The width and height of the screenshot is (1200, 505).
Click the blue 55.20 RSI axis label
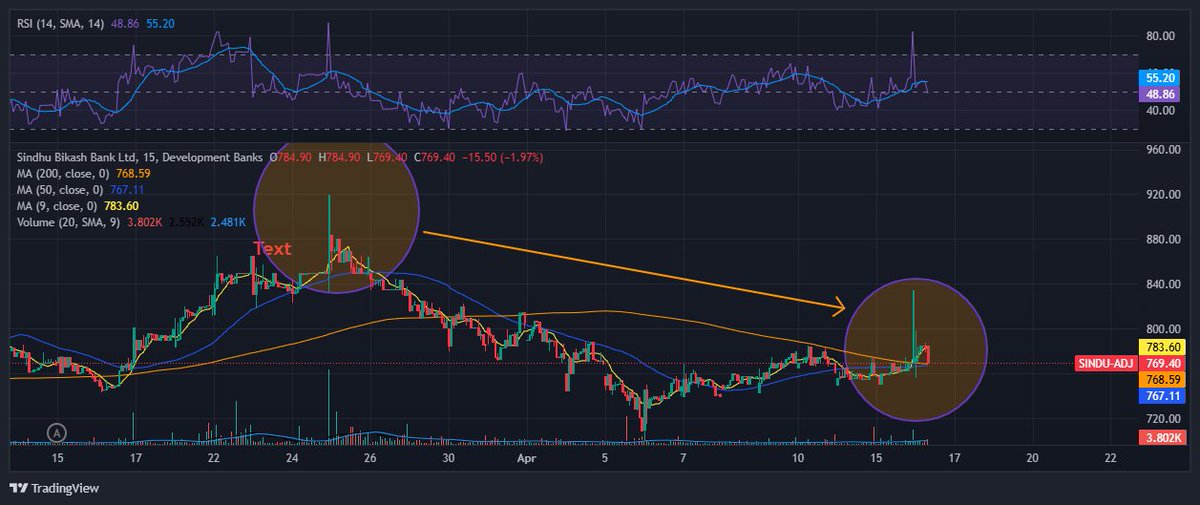1159,76
